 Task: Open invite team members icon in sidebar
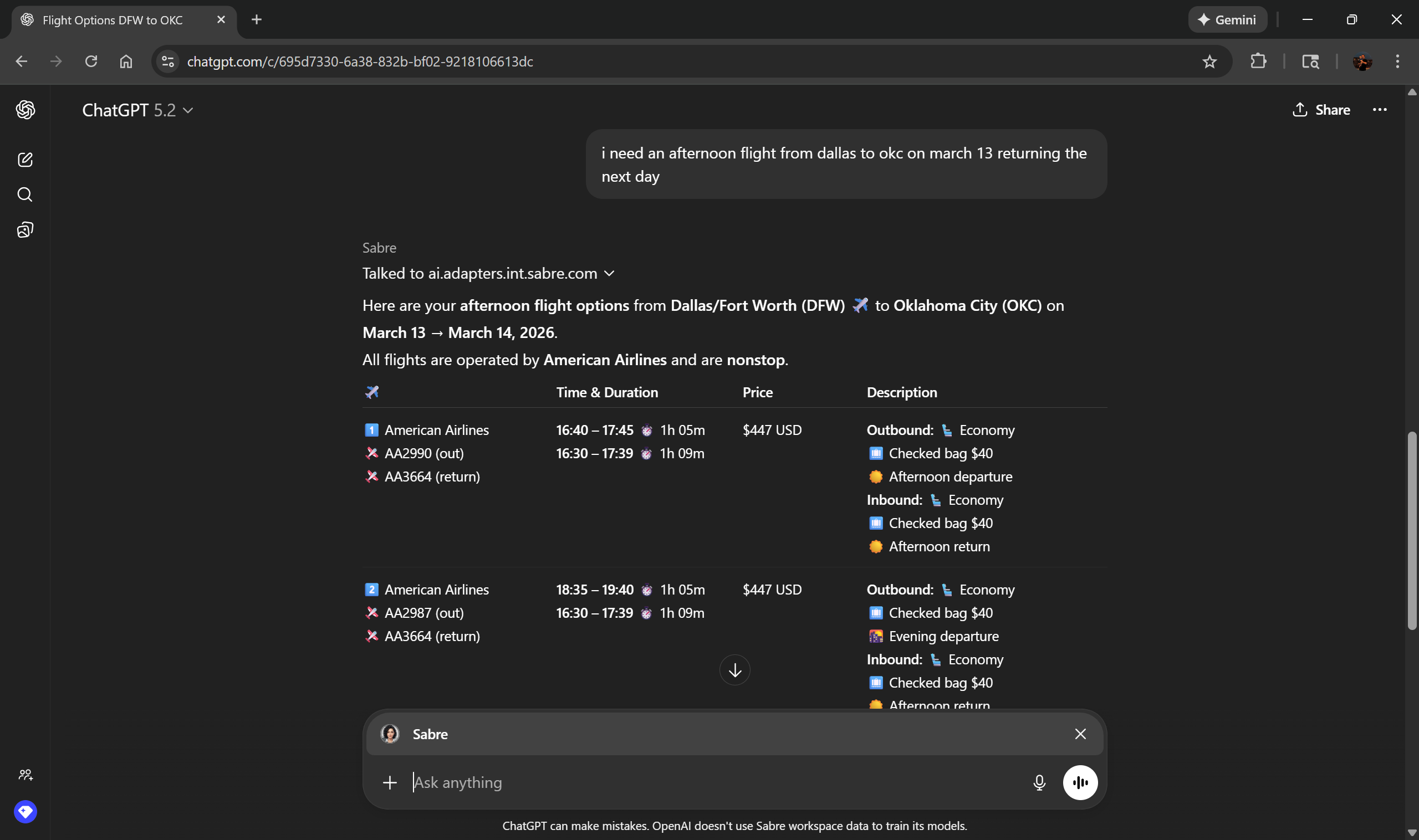click(25, 775)
